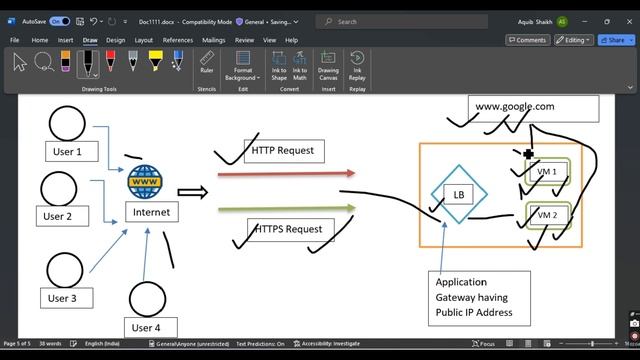The image size is (640, 360).
Task: Open the spelling proofing status icon
Action: [73, 344]
